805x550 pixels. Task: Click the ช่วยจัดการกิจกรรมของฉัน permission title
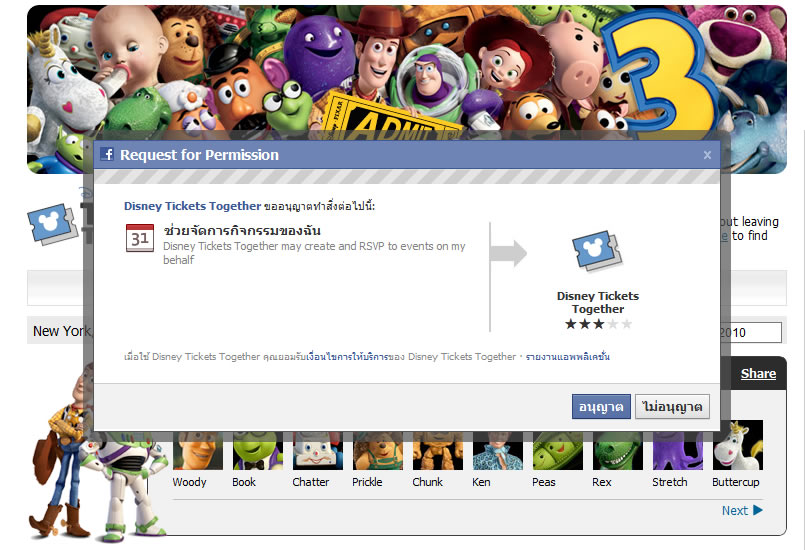(x=242, y=230)
